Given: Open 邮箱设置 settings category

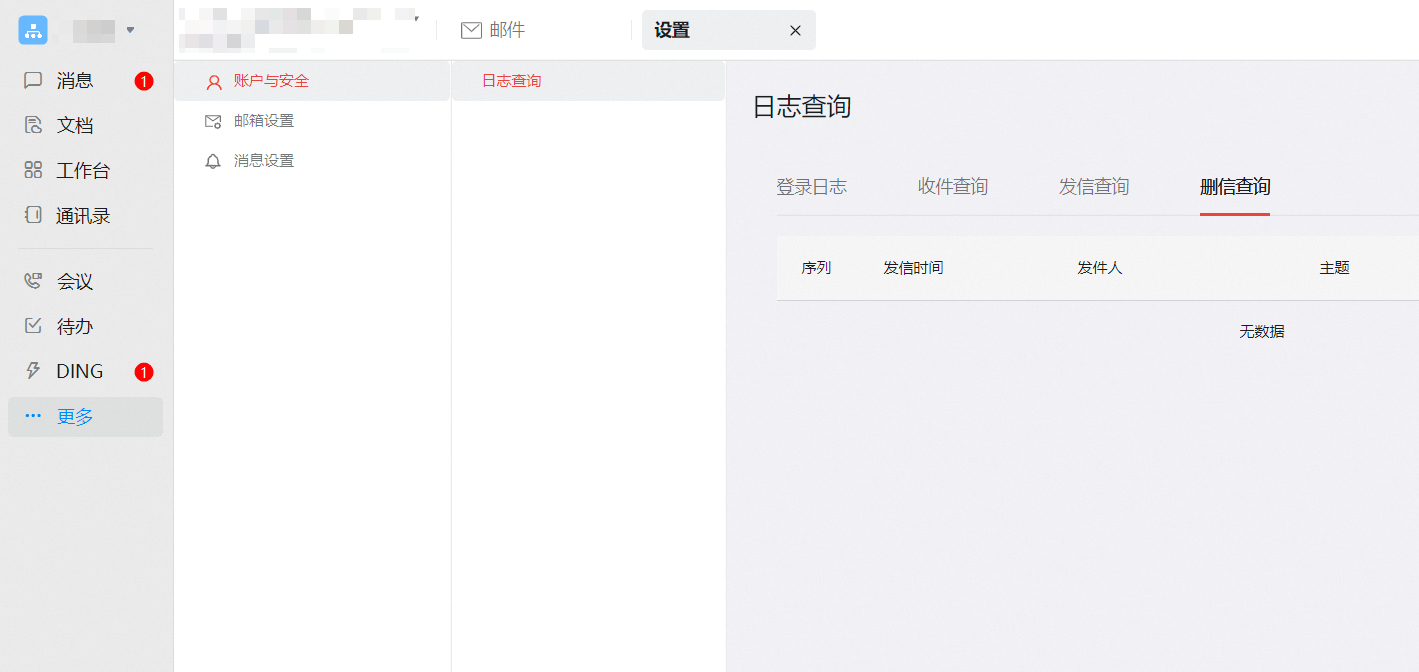Looking at the screenshot, I should (x=312, y=121).
